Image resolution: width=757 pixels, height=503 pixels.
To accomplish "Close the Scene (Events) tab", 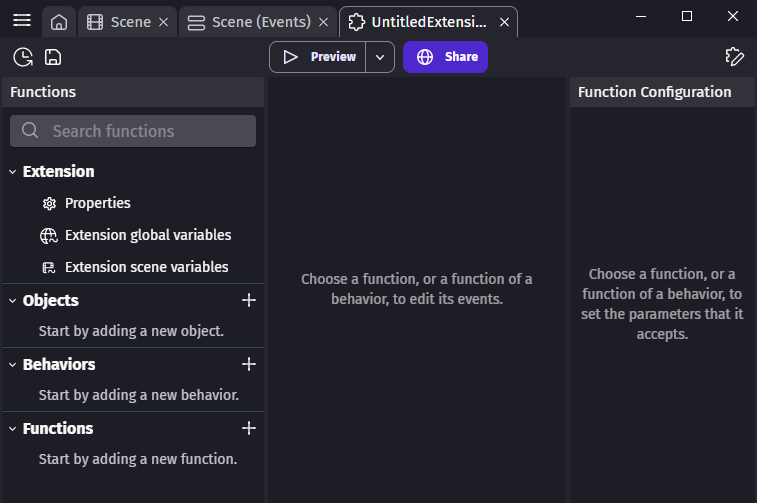I will point(323,22).
